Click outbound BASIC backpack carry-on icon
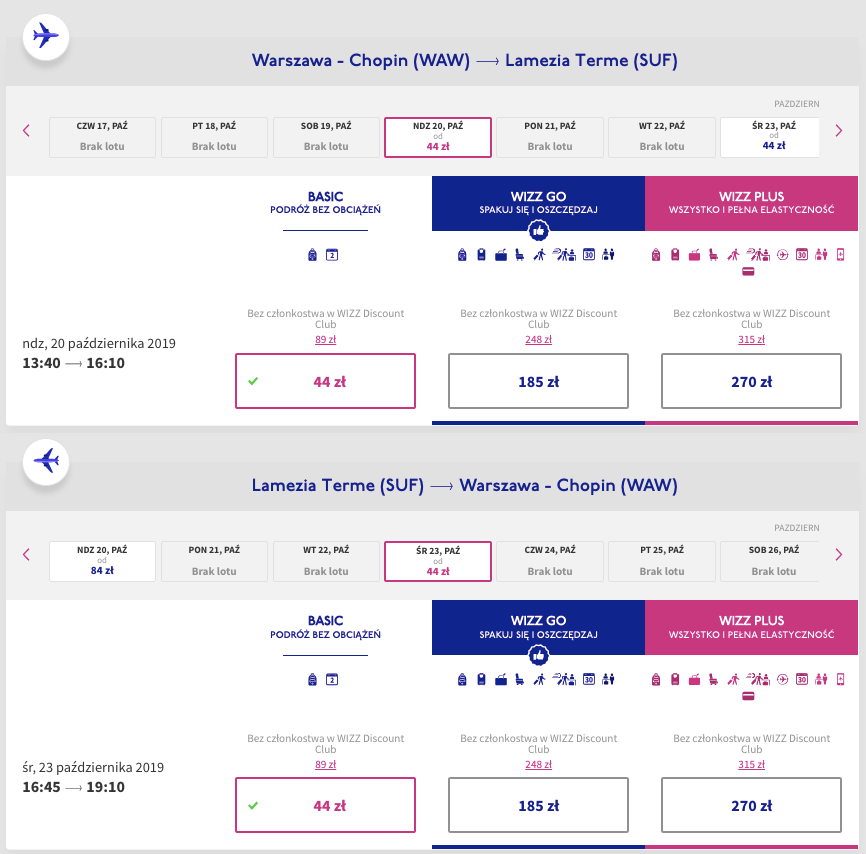 click(x=313, y=255)
